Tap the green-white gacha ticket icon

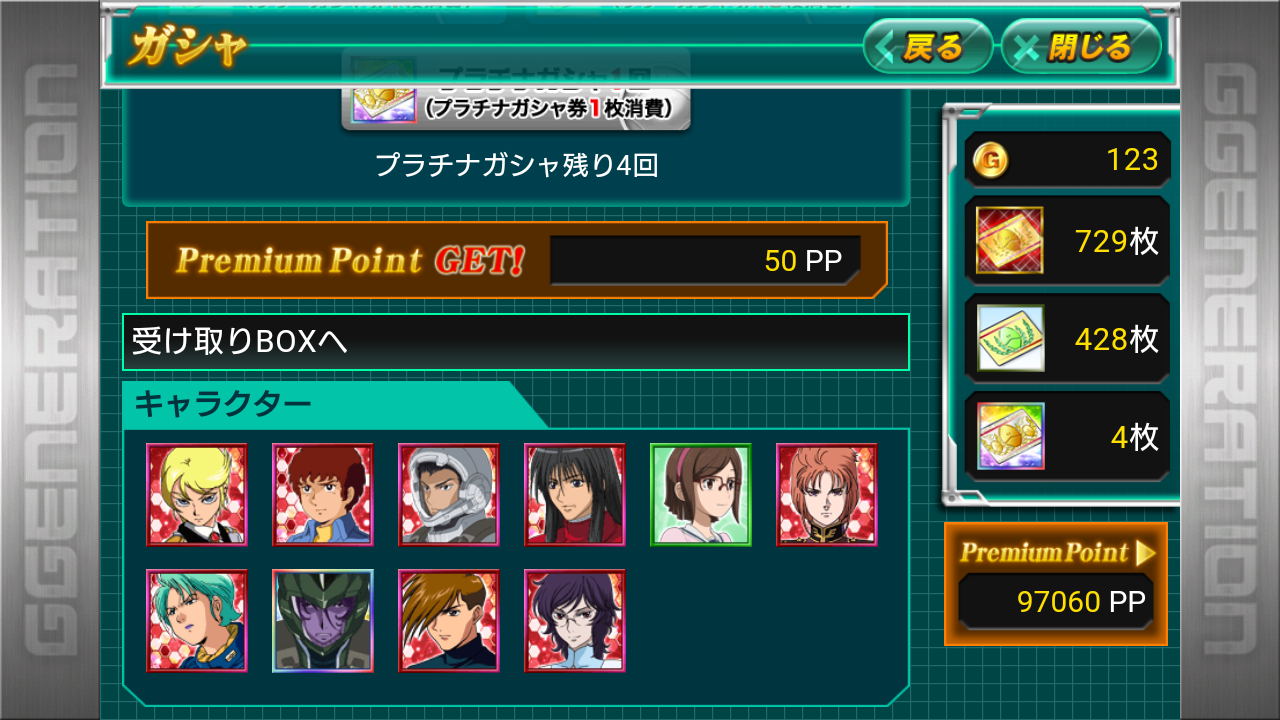[x=1009, y=339]
